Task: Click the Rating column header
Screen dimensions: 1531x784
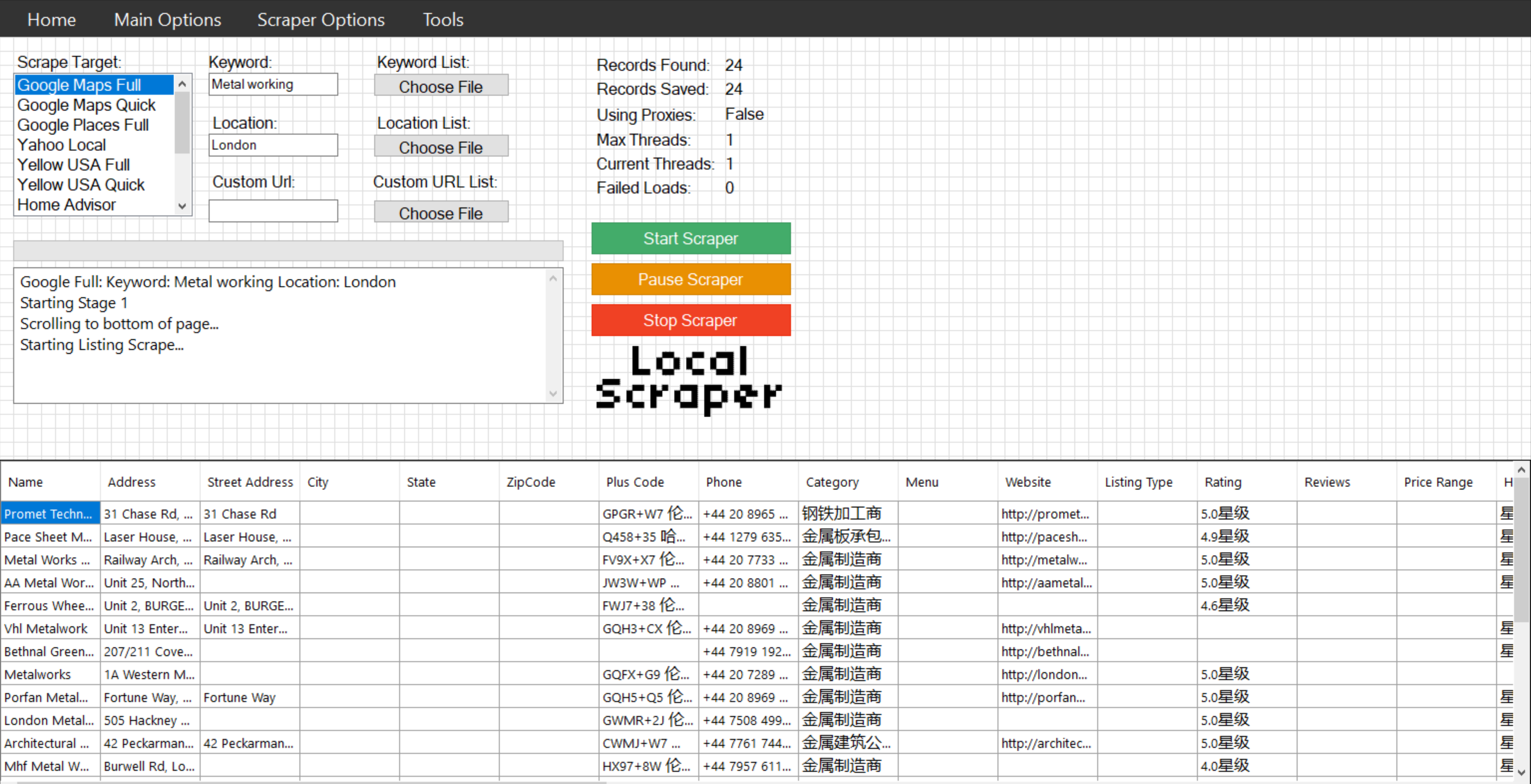Action: coord(1248,482)
